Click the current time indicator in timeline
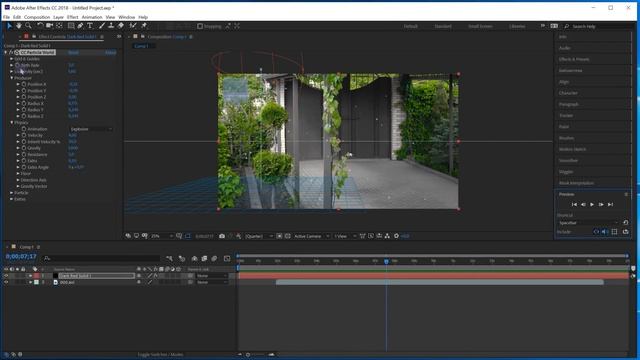The image size is (640, 360). pyautogui.click(x=386, y=261)
